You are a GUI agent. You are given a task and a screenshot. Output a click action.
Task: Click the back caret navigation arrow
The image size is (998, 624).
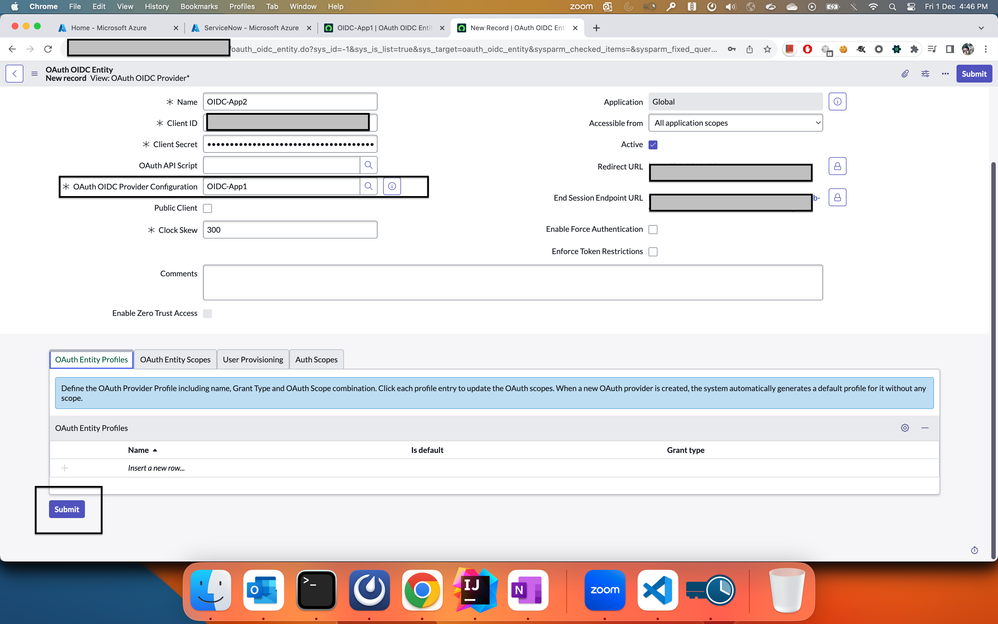click(x=13, y=73)
